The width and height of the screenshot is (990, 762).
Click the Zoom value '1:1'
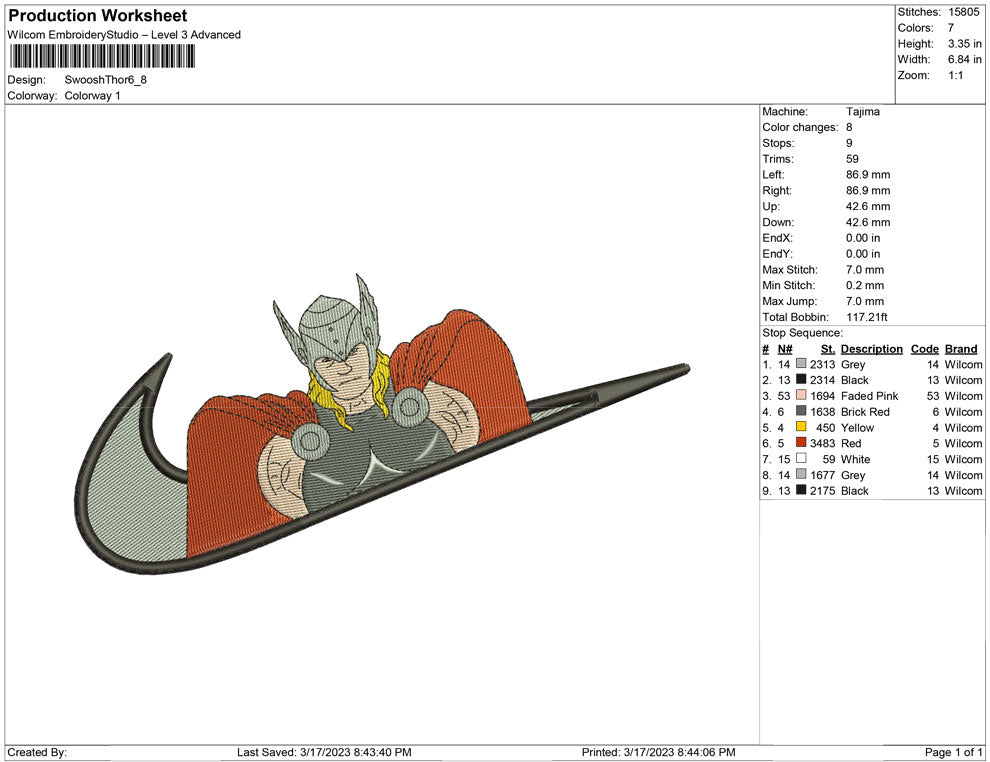point(955,75)
